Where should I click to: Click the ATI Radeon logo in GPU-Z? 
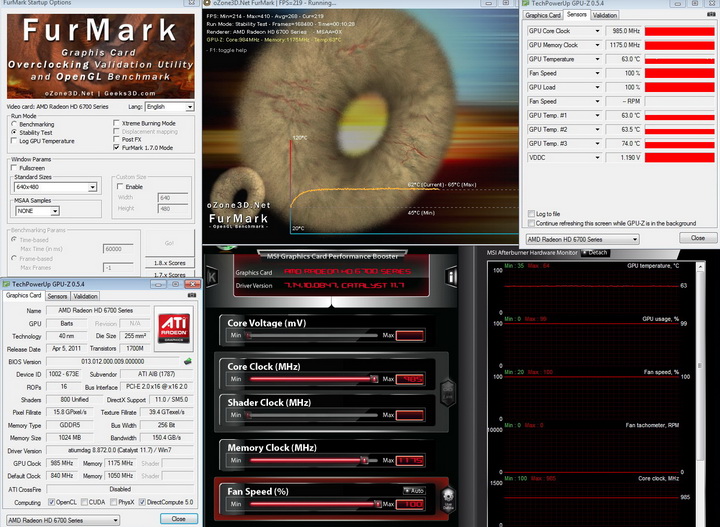(x=174, y=328)
